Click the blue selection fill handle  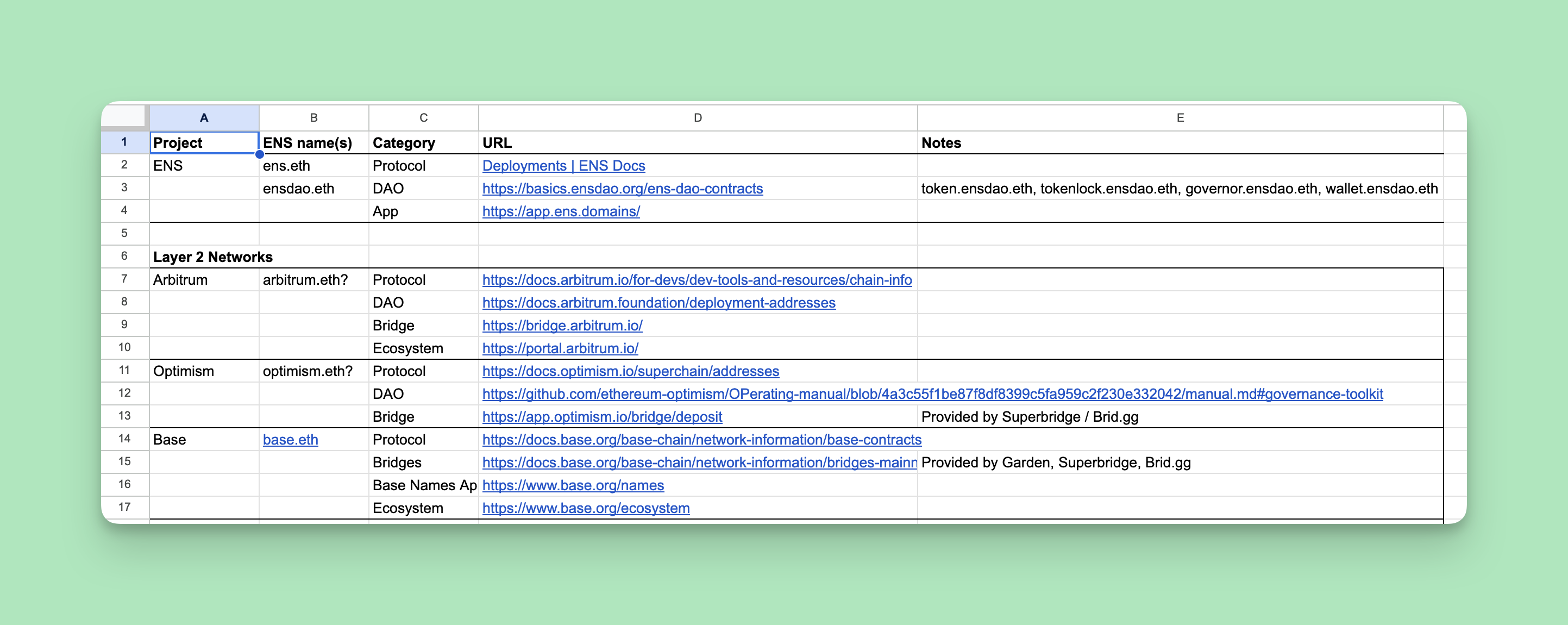pos(259,154)
